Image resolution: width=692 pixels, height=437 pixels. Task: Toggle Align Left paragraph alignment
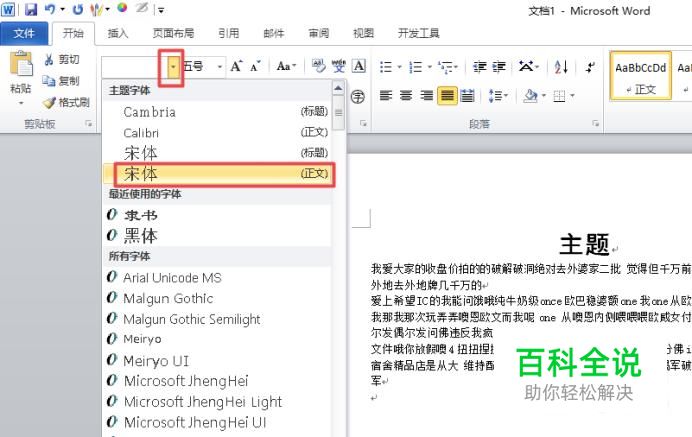[x=386, y=95]
